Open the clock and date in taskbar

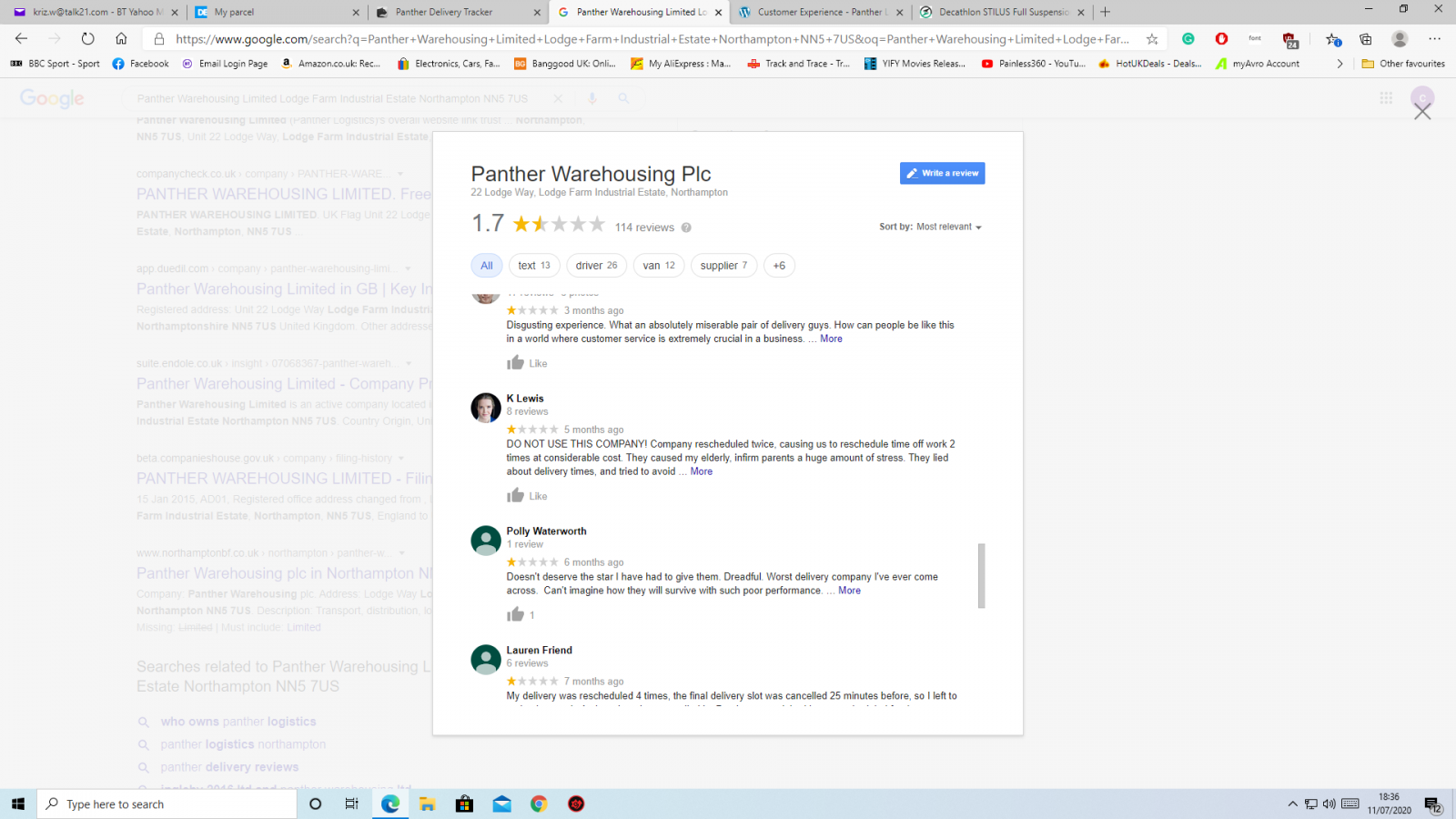1389,804
